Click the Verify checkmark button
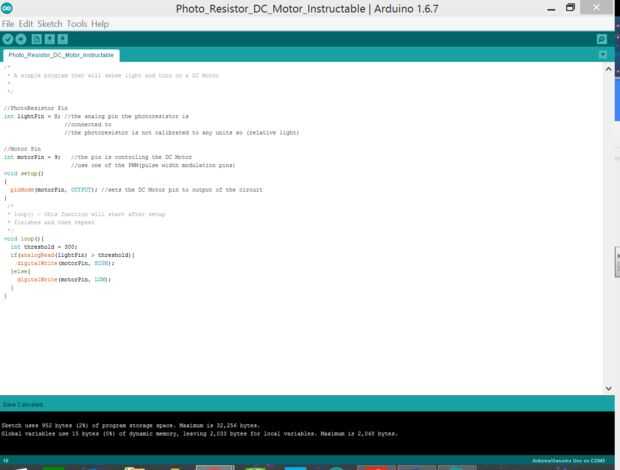Viewport: 620px width, 470px height. [x=8, y=39]
